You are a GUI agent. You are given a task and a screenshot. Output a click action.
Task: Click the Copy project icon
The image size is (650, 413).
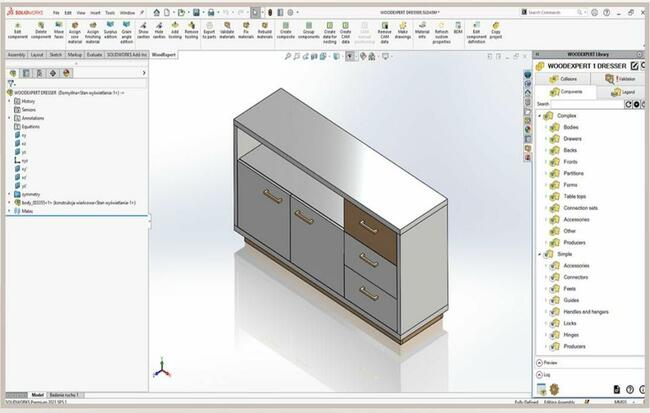click(x=496, y=31)
